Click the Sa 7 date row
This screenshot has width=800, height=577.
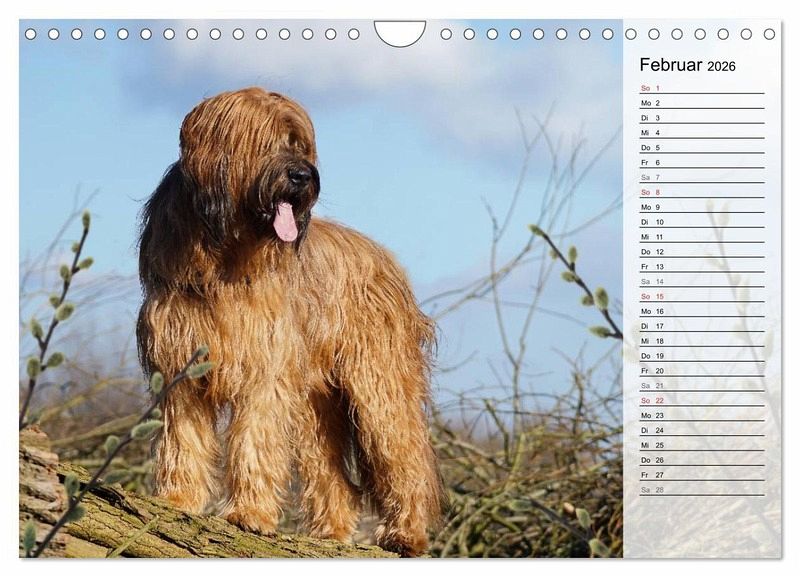701,177
